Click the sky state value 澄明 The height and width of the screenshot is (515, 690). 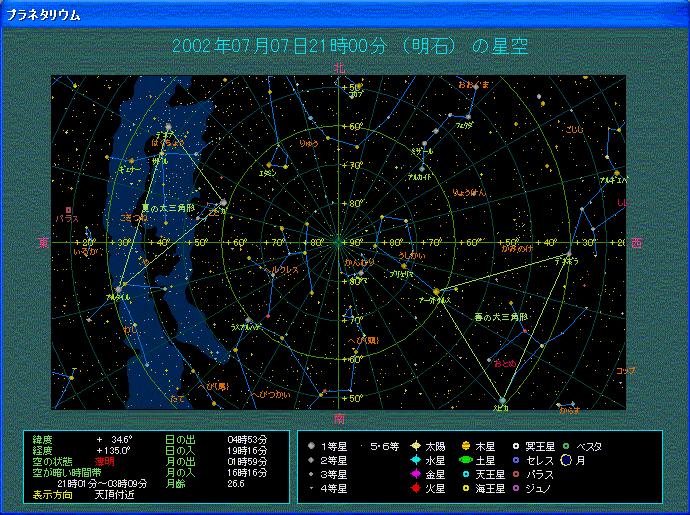[105, 461]
